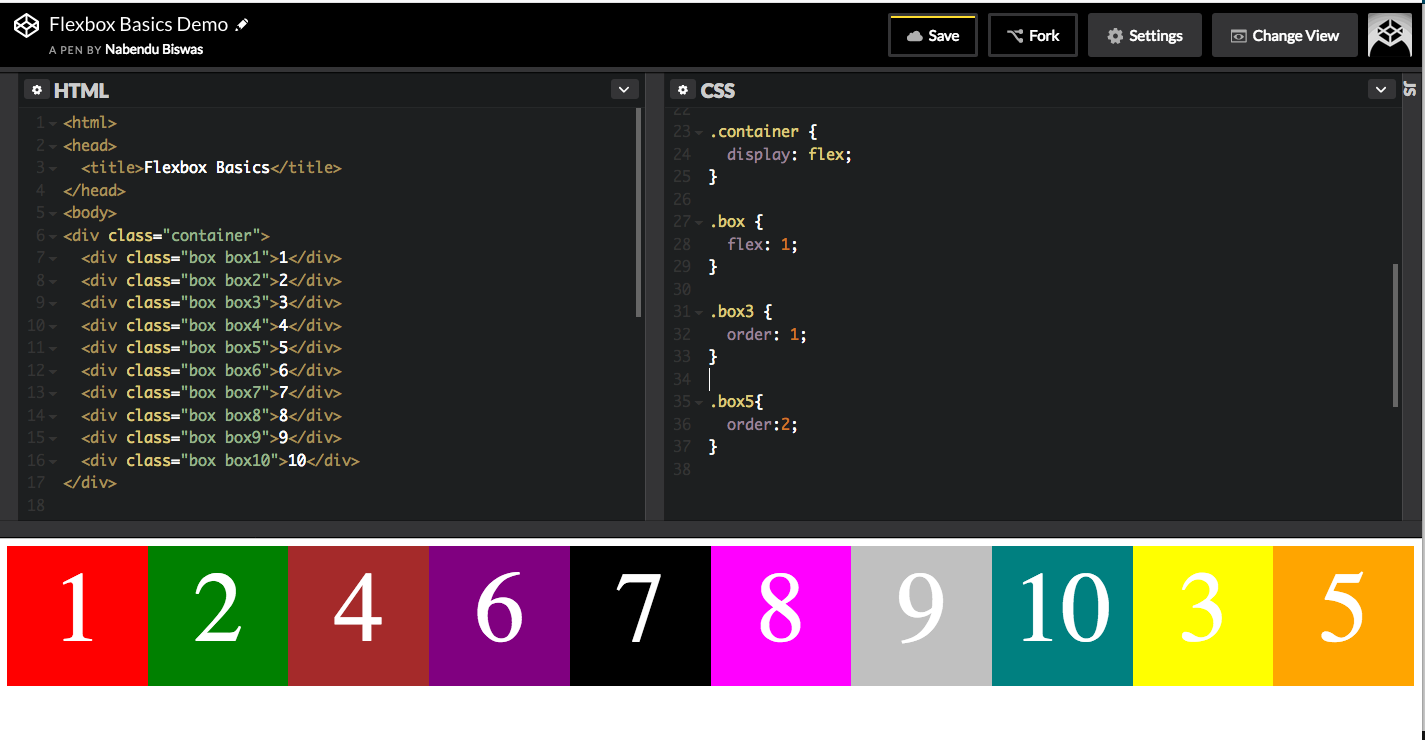Screen dimensions: 1425x740
Task: Click the purple box numbered 6
Action: (499, 616)
